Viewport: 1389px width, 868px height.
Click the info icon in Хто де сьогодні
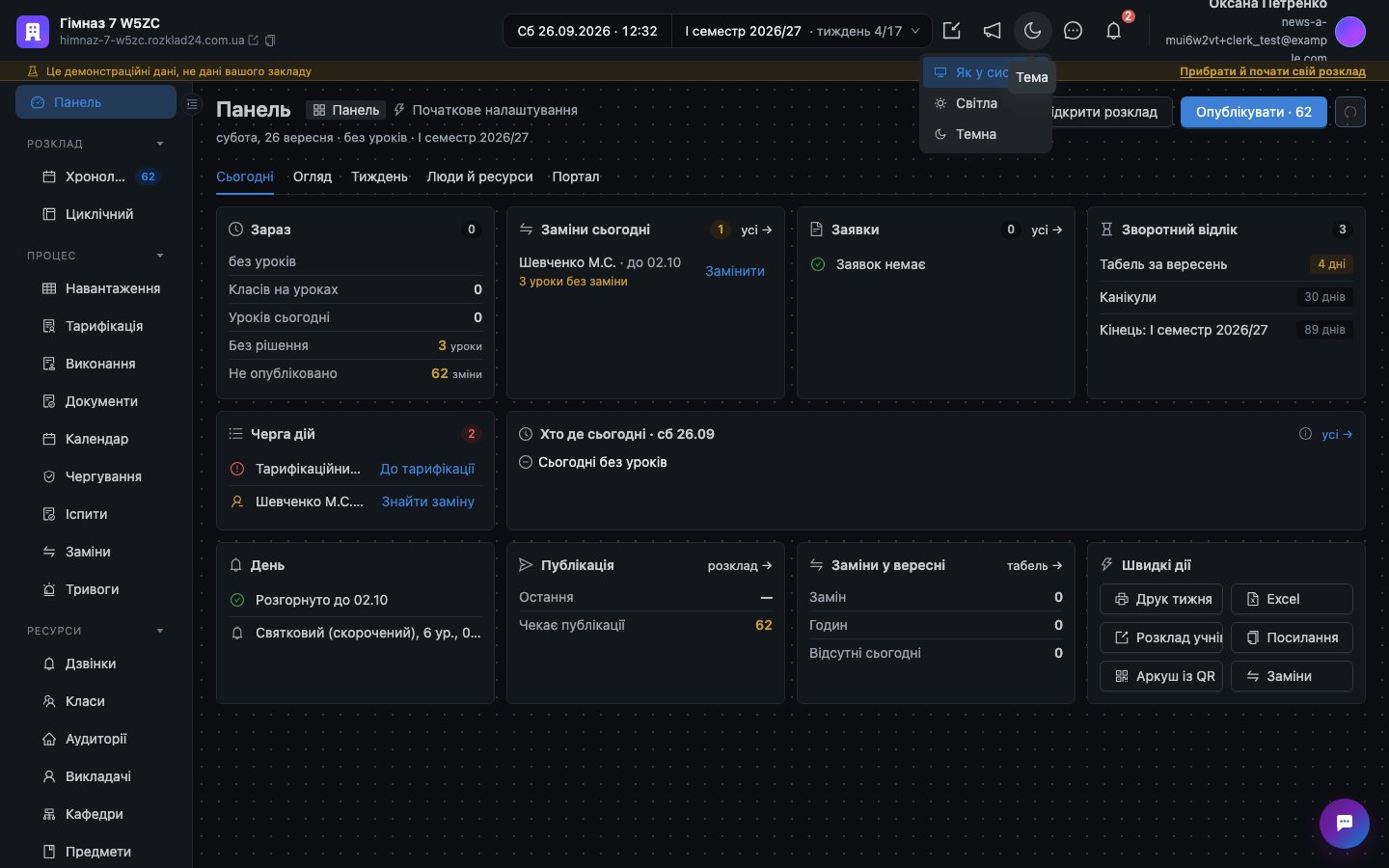click(1305, 434)
